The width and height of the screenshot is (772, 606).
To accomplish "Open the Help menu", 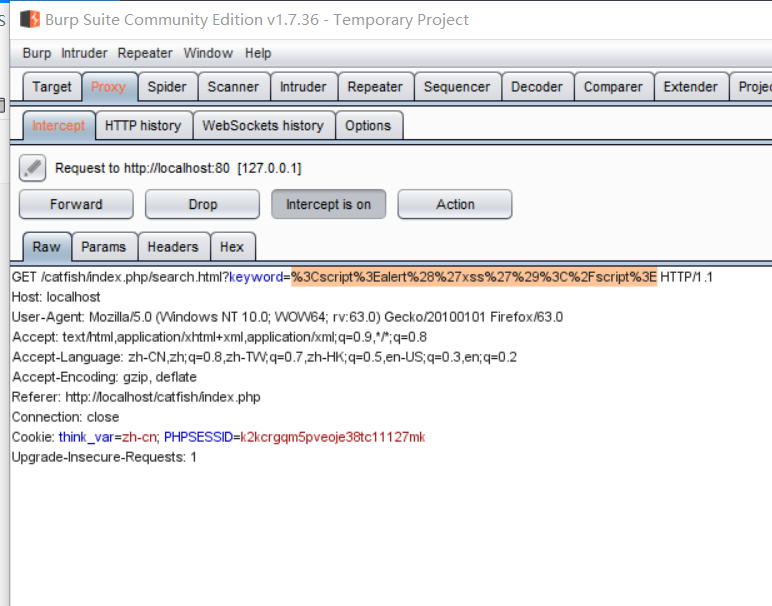I will (258, 53).
